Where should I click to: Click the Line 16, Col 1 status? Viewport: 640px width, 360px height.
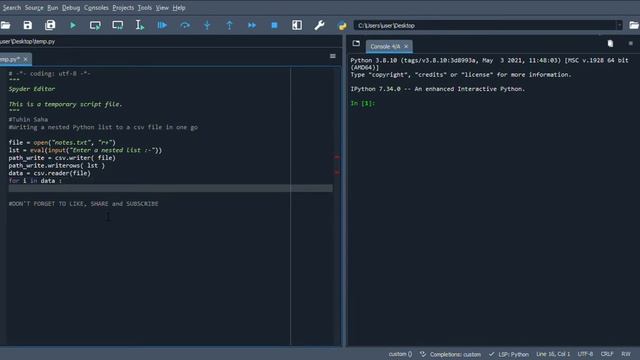[553, 354]
